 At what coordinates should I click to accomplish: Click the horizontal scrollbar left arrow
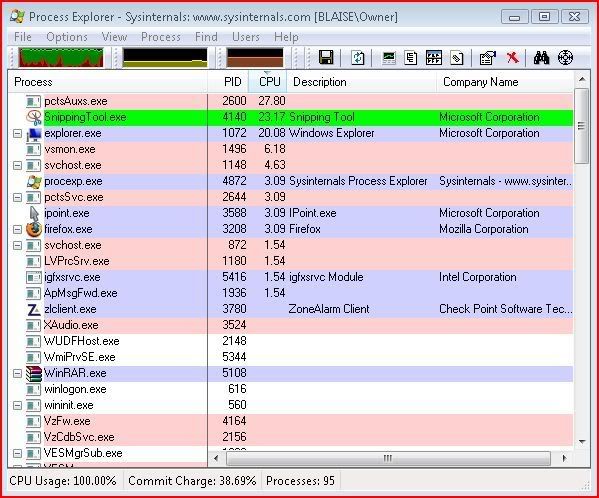click(x=216, y=458)
